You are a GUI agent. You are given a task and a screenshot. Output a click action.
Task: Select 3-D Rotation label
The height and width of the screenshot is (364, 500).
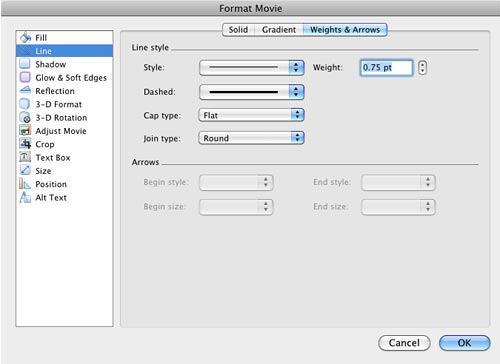click(61, 118)
